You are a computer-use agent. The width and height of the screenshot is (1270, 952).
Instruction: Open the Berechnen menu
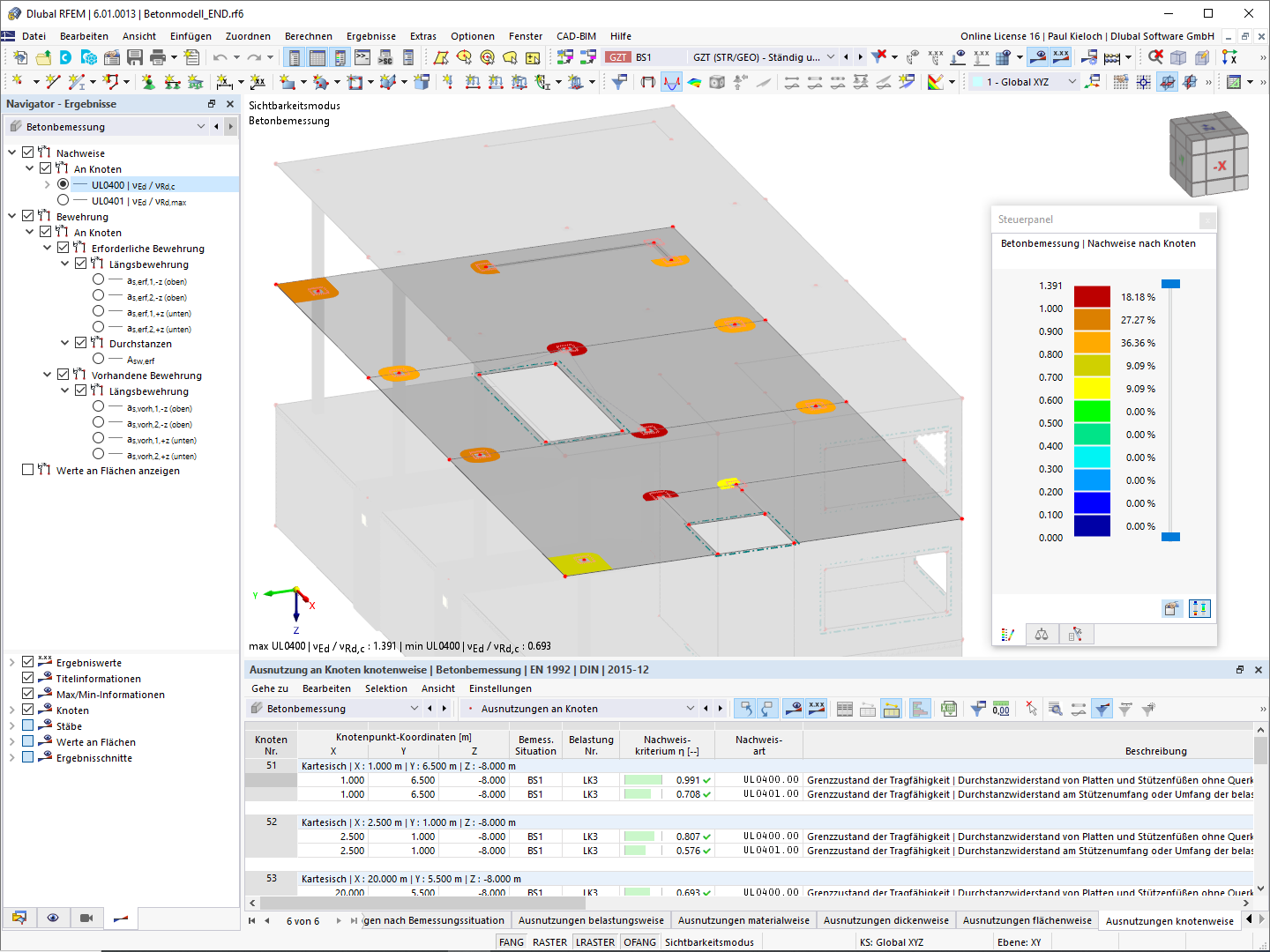point(309,36)
